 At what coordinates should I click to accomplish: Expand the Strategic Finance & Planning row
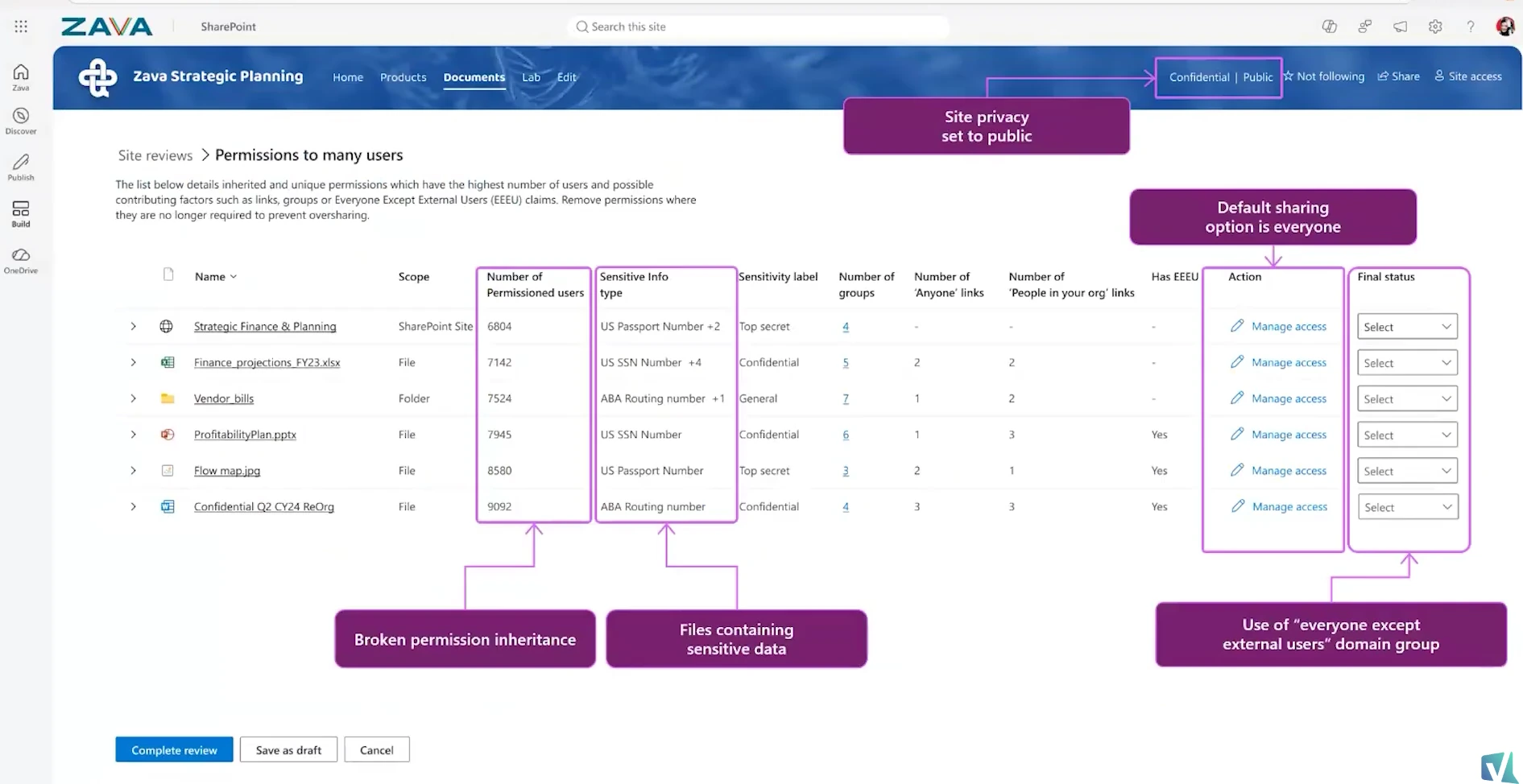133,326
